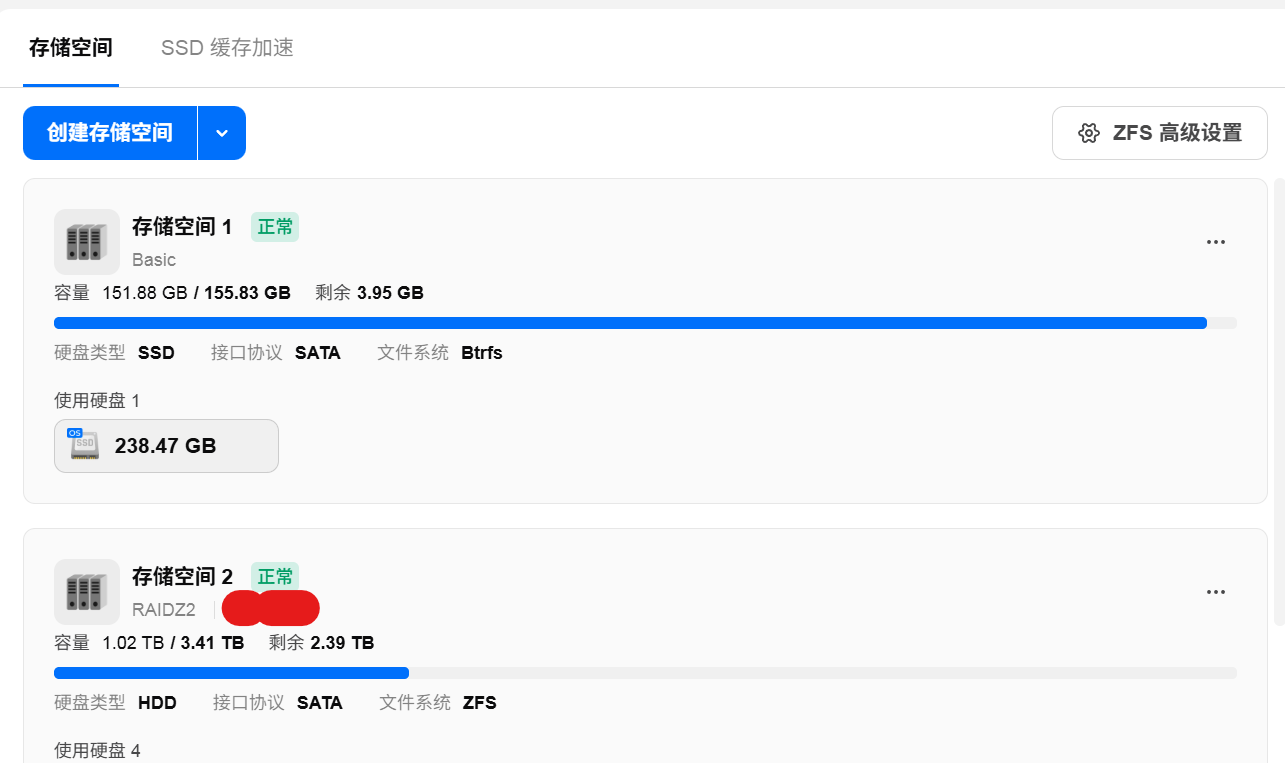Screen dimensions: 1285x763
Task: Select the 238.47 GB disk tile
Action: (x=166, y=446)
